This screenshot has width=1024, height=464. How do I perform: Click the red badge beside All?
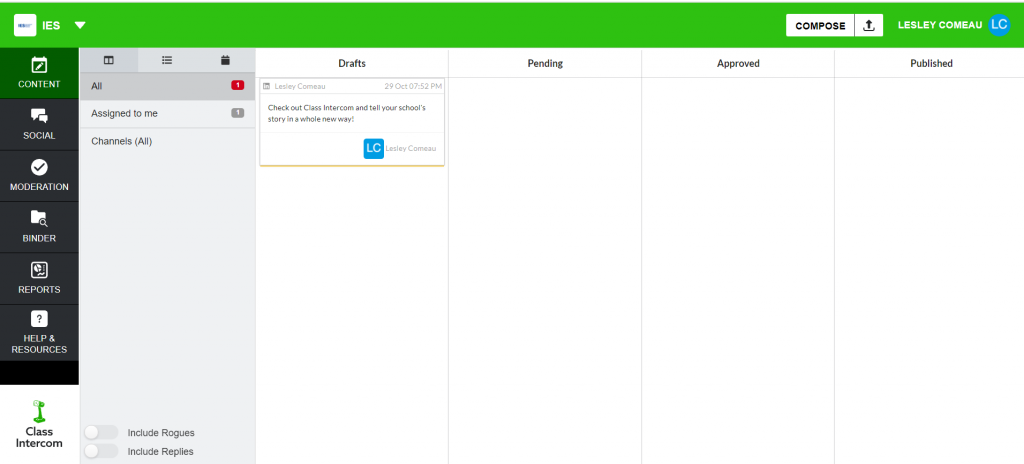point(238,86)
